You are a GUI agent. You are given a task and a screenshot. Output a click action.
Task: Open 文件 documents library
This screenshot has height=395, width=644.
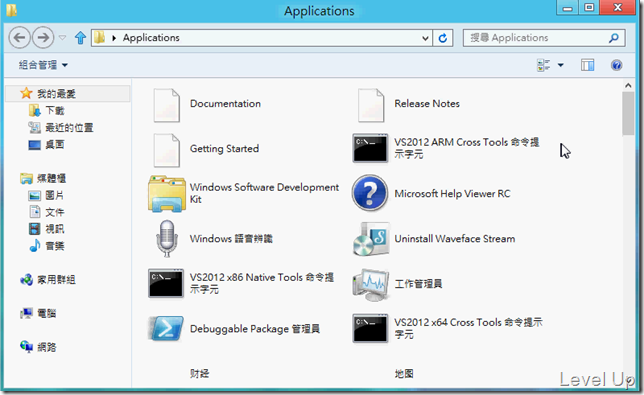pos(46,212)
